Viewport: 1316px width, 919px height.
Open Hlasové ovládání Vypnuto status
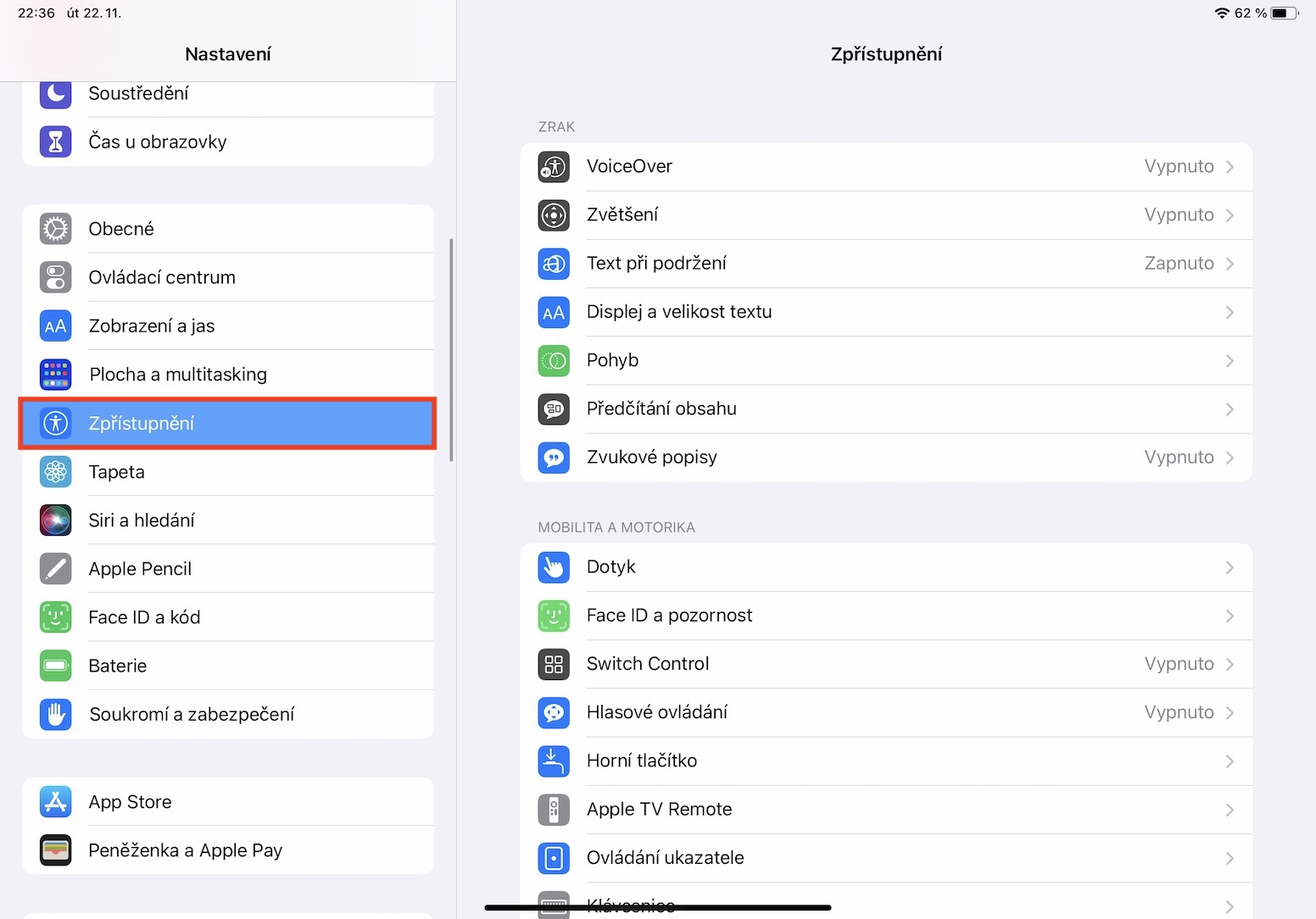[1179, 713]
